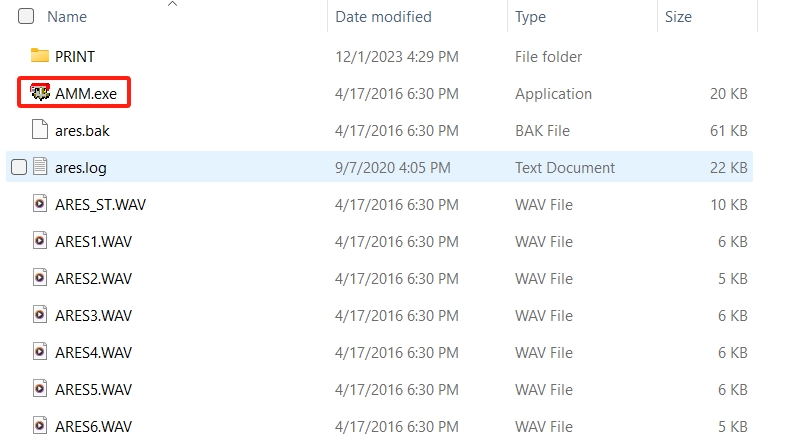Screen dimensions: 805x437
Task: Click the PRINT folder icon
Action: tap(40, 56)
